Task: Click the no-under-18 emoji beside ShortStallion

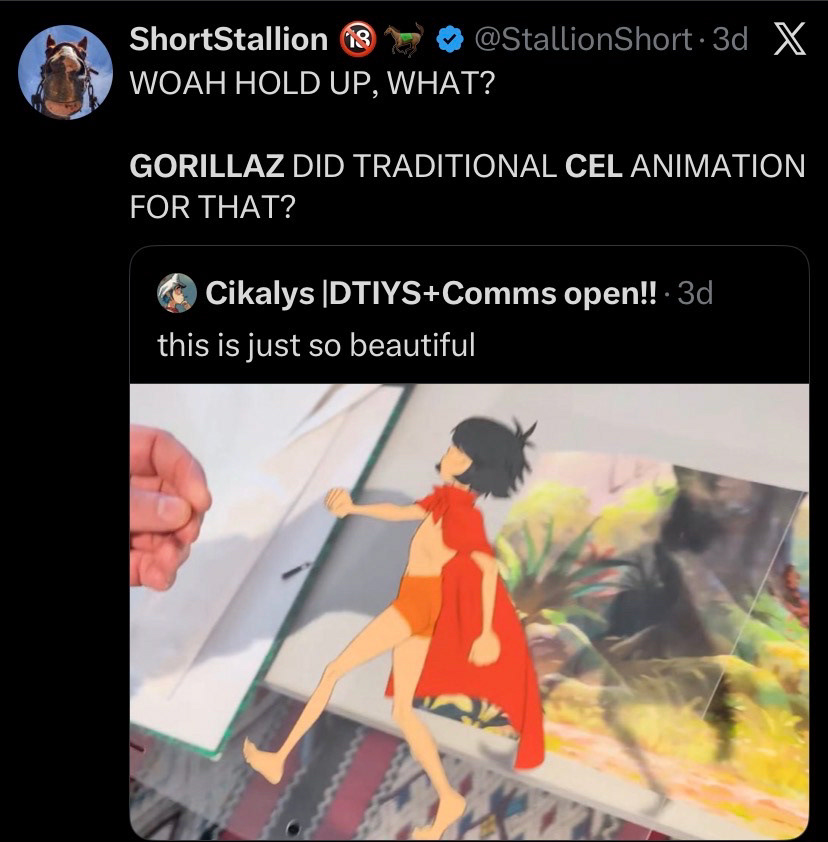Action: (x=358, y=39)
